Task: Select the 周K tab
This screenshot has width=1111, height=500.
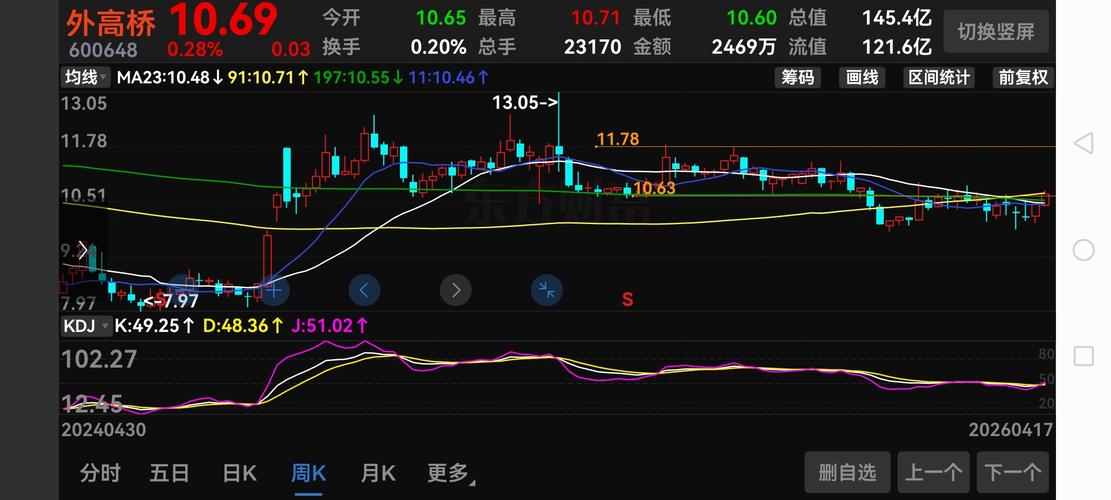Action: pyautogui.click(x=308, y=472)
